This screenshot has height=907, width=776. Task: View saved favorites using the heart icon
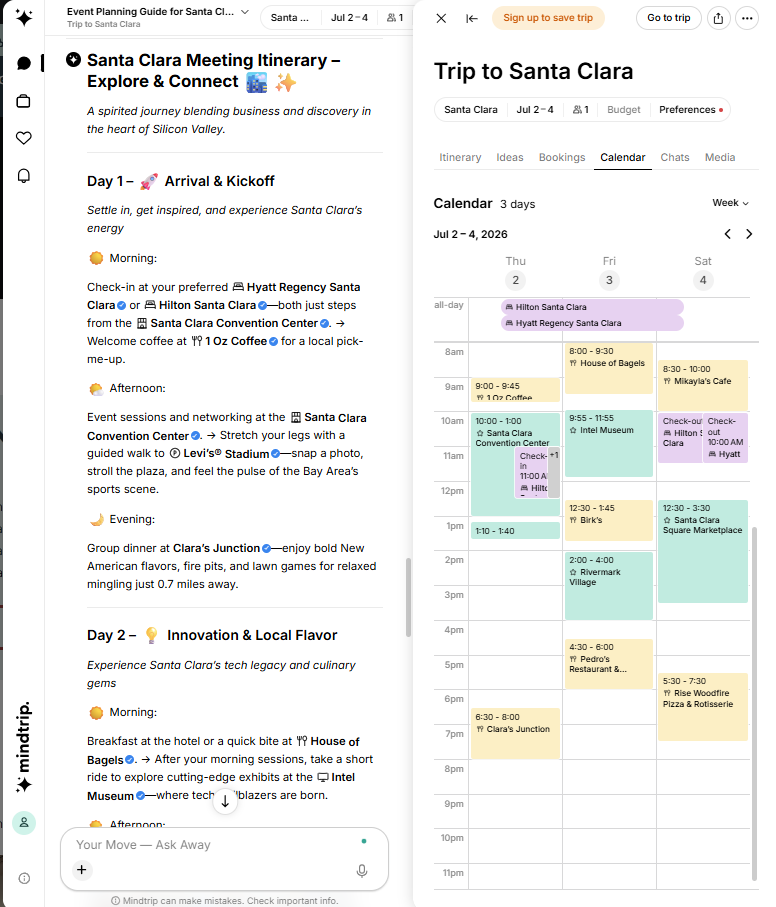23,138
